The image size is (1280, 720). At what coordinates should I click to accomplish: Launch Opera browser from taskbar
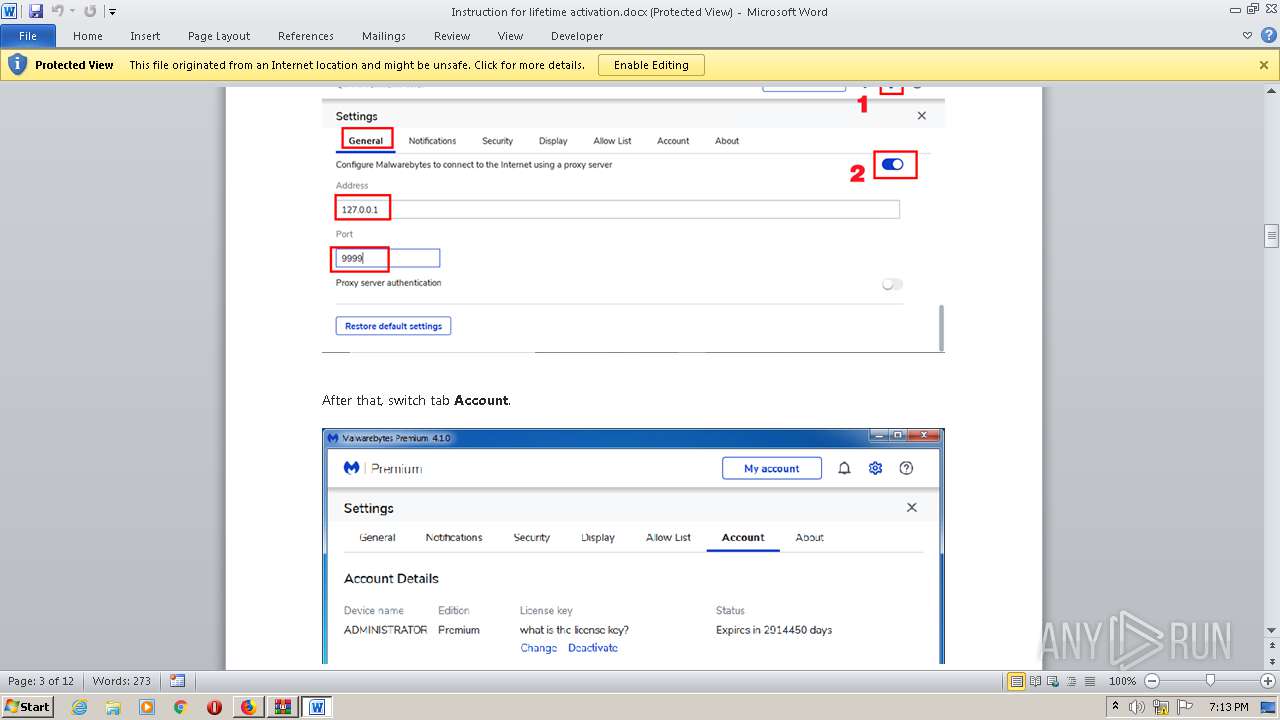coord(214,707)
